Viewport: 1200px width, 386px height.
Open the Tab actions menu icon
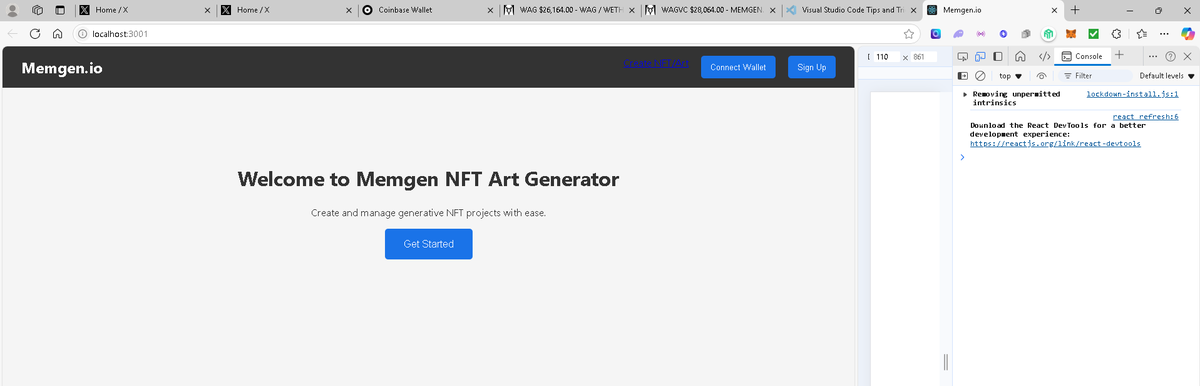click(x=59, y=9)
